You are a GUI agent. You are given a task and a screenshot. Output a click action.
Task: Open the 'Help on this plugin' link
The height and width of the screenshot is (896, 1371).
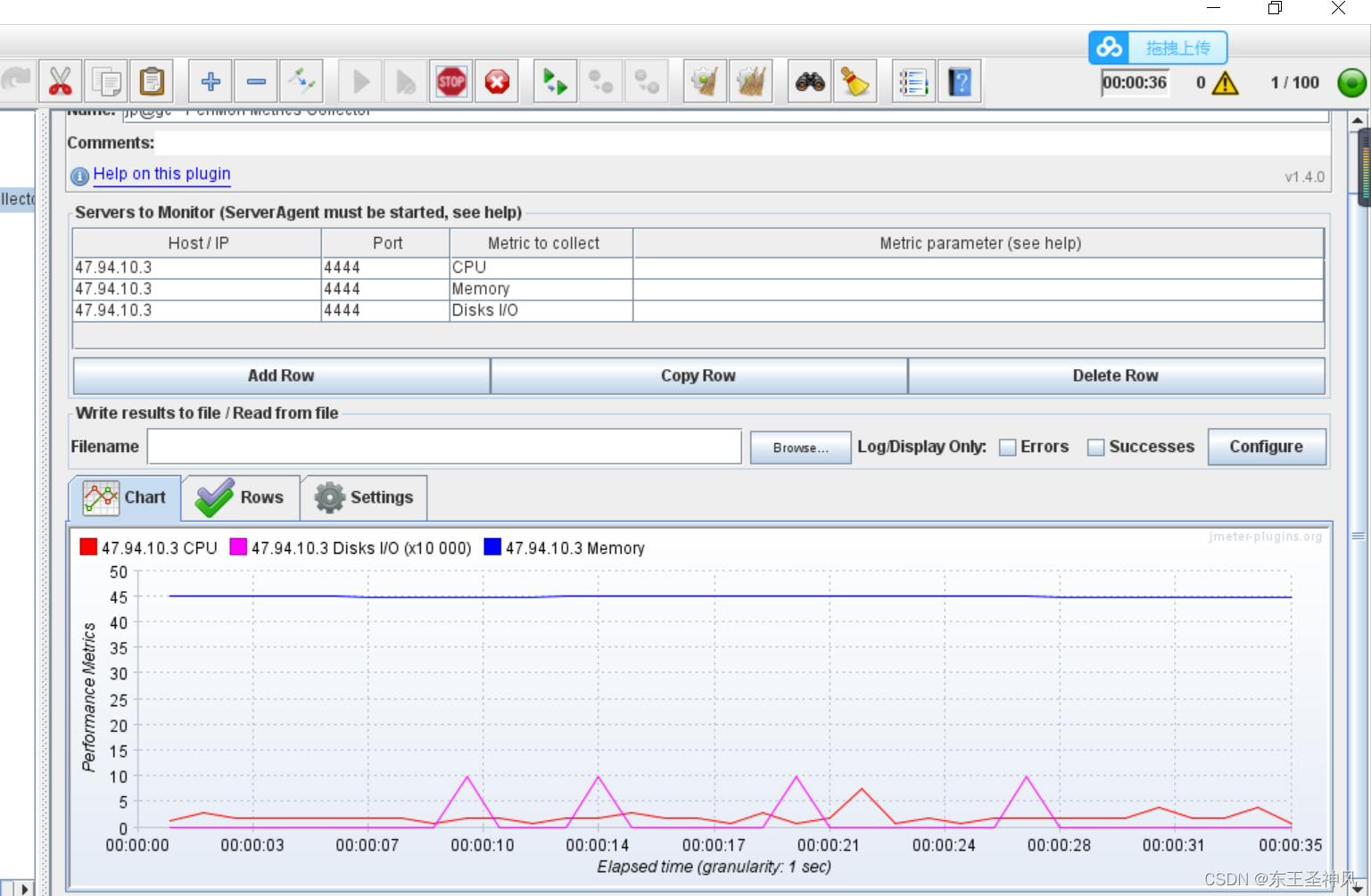161,174
